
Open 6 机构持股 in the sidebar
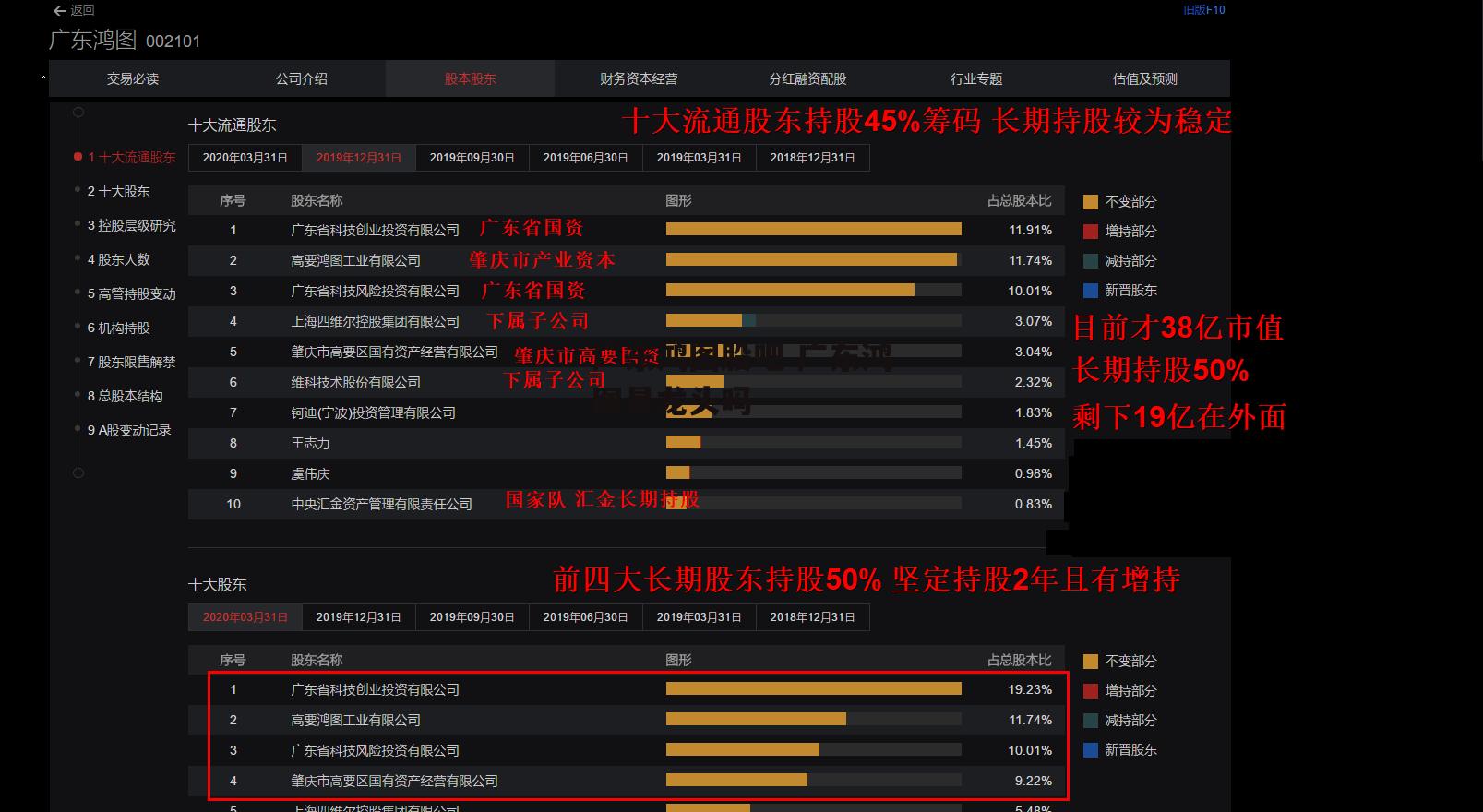point(118,328)
